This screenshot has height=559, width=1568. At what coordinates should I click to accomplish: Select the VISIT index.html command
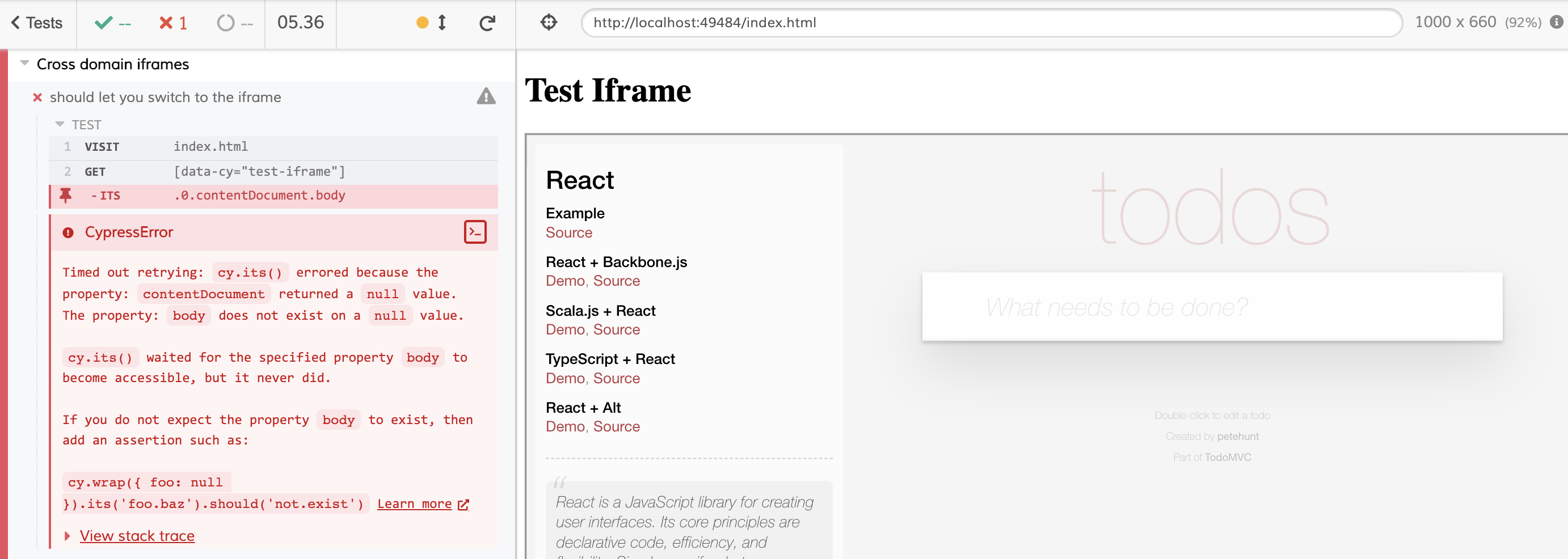point(273,147)
